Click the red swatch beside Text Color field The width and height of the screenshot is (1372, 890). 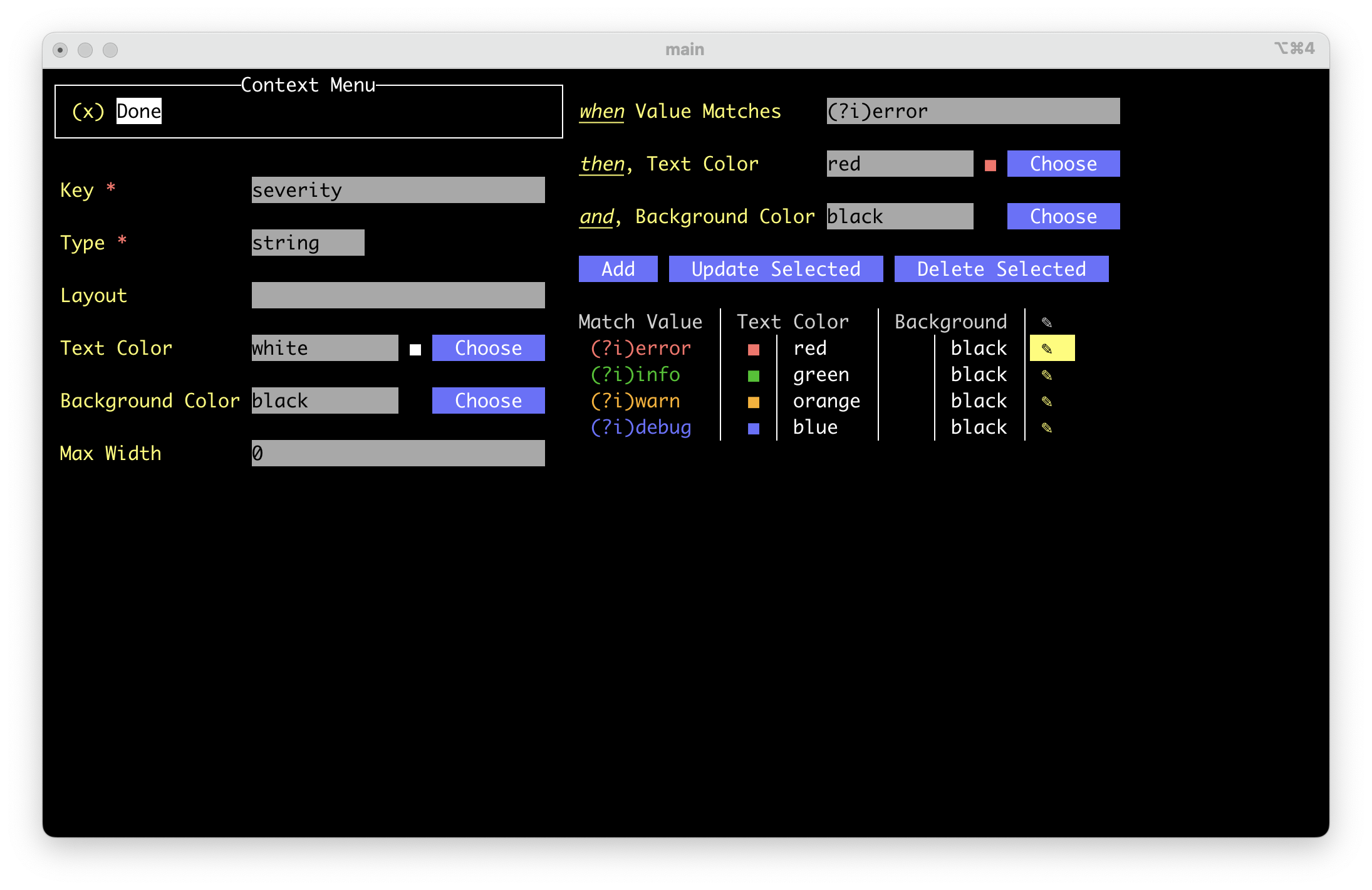(x=990, y=165)
